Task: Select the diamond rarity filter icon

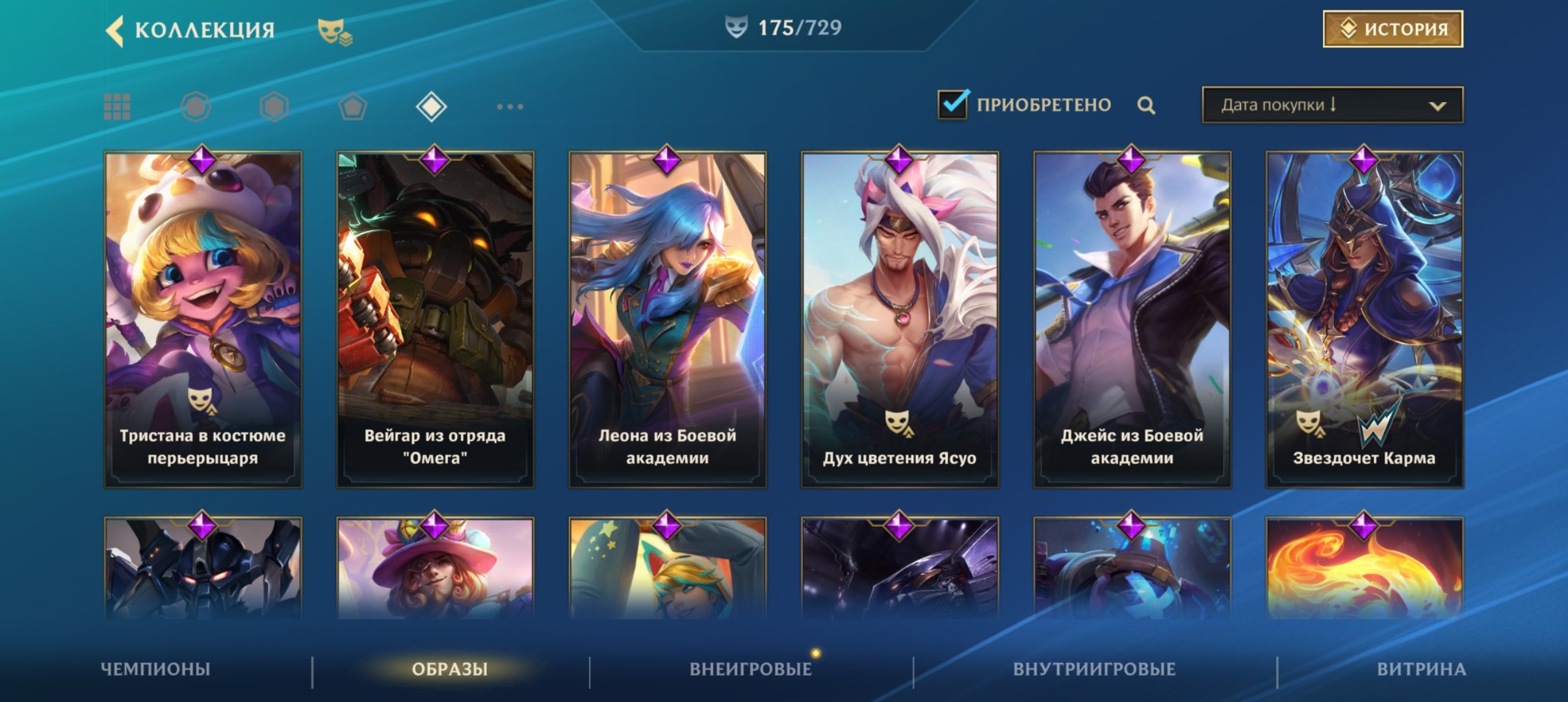Action: [x=431, y=107]
